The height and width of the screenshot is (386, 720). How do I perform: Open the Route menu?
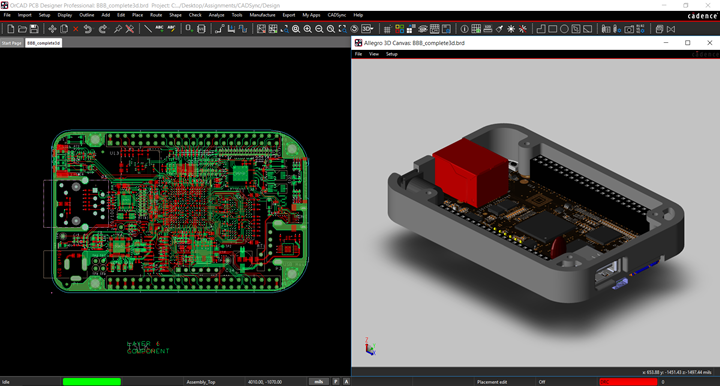tap(156, 15)
